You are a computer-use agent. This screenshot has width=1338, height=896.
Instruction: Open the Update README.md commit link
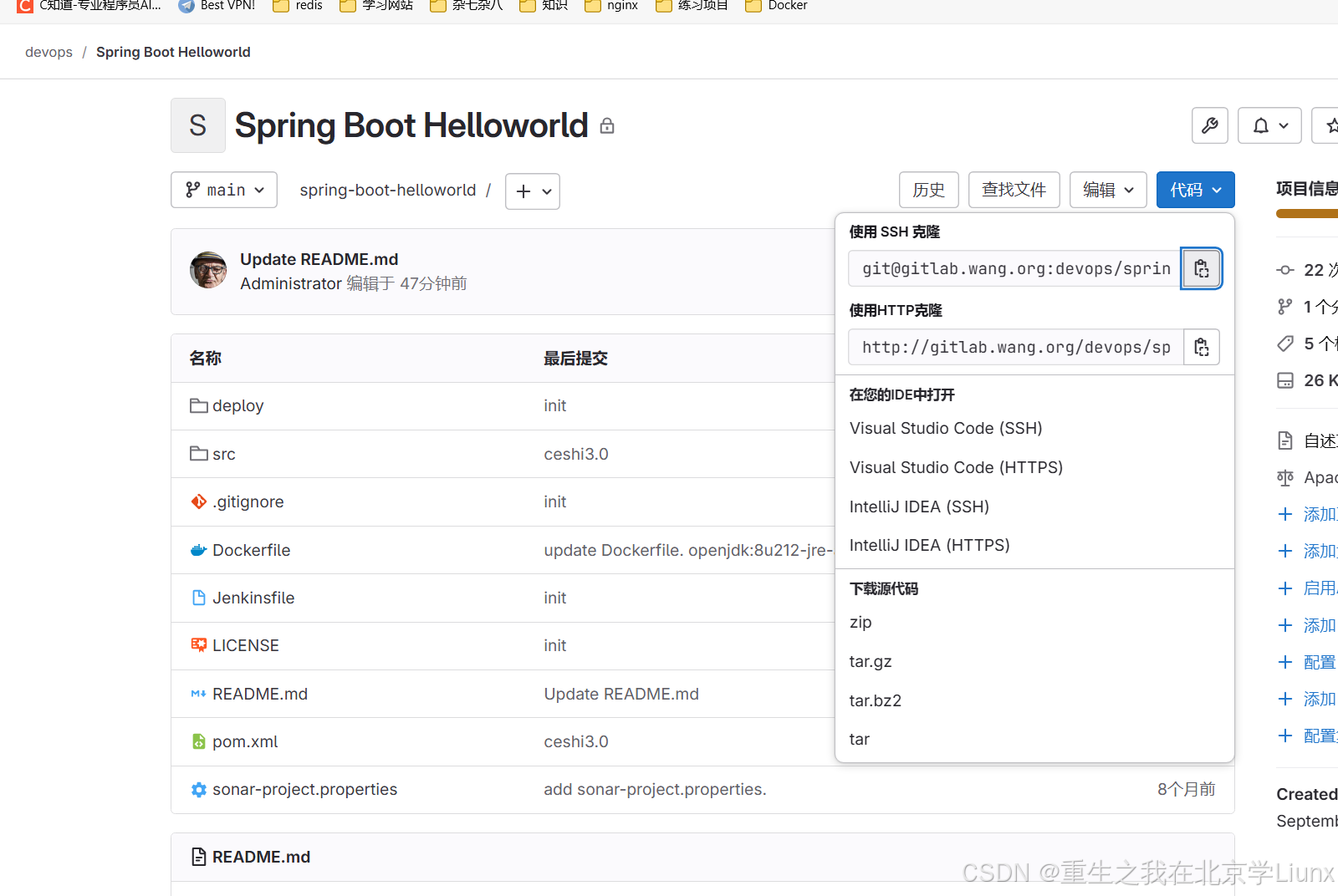pyautogui.click(x=319, y=259)
